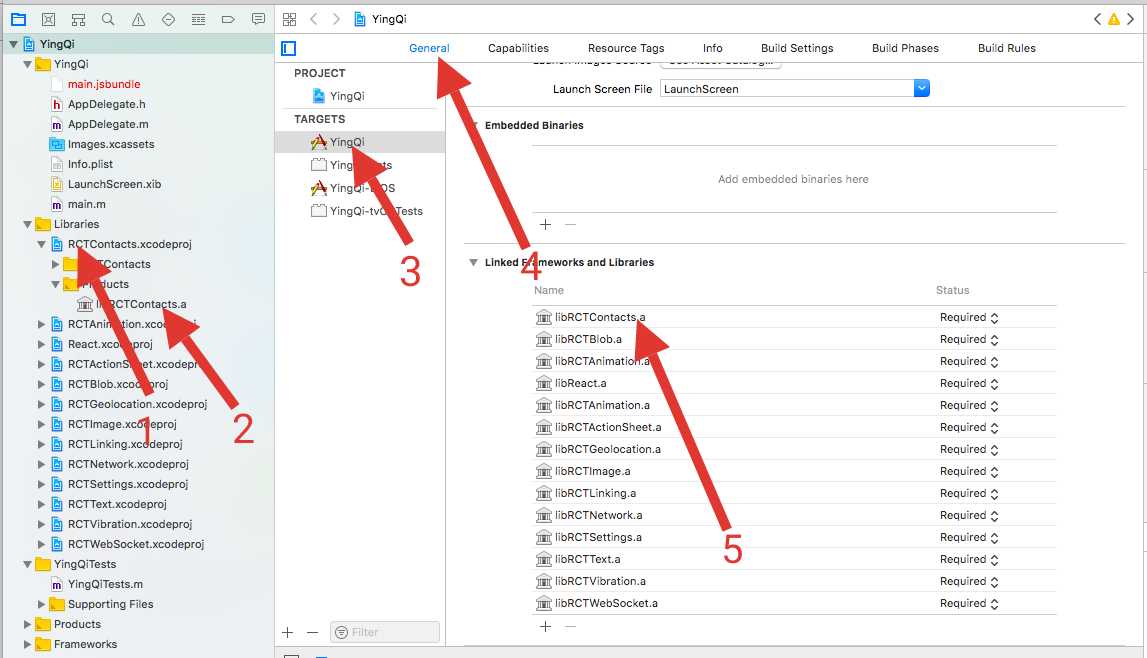Go back with the left chevron

(x=313, y=19)
